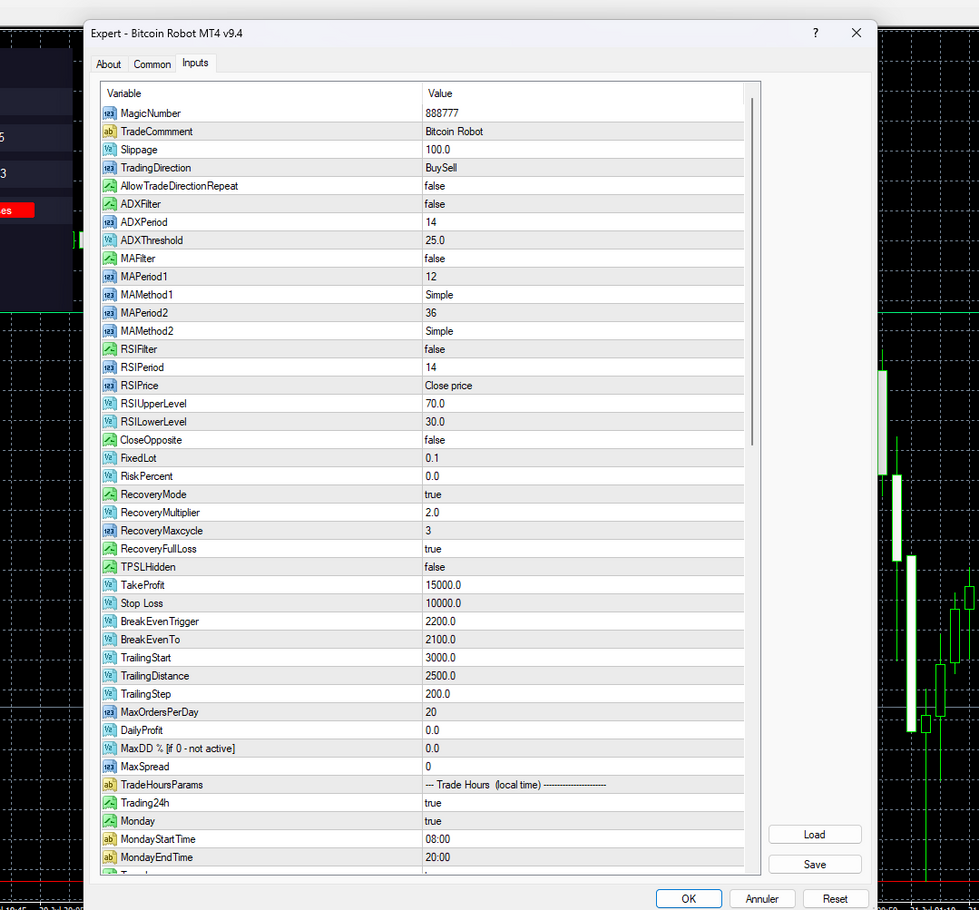
Task: Click the string icon beside TradeHoursParams
Action: (x=109, y=785)
